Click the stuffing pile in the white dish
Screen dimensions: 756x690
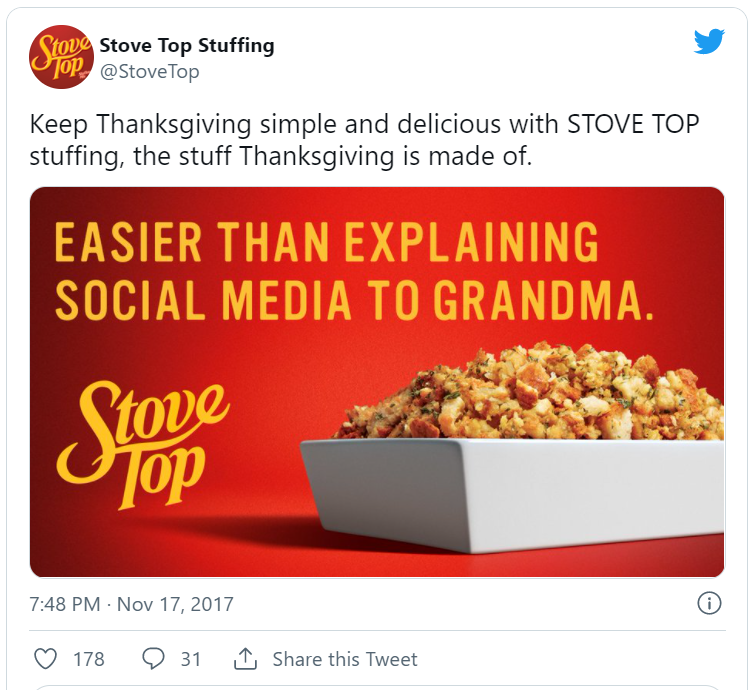530,392
